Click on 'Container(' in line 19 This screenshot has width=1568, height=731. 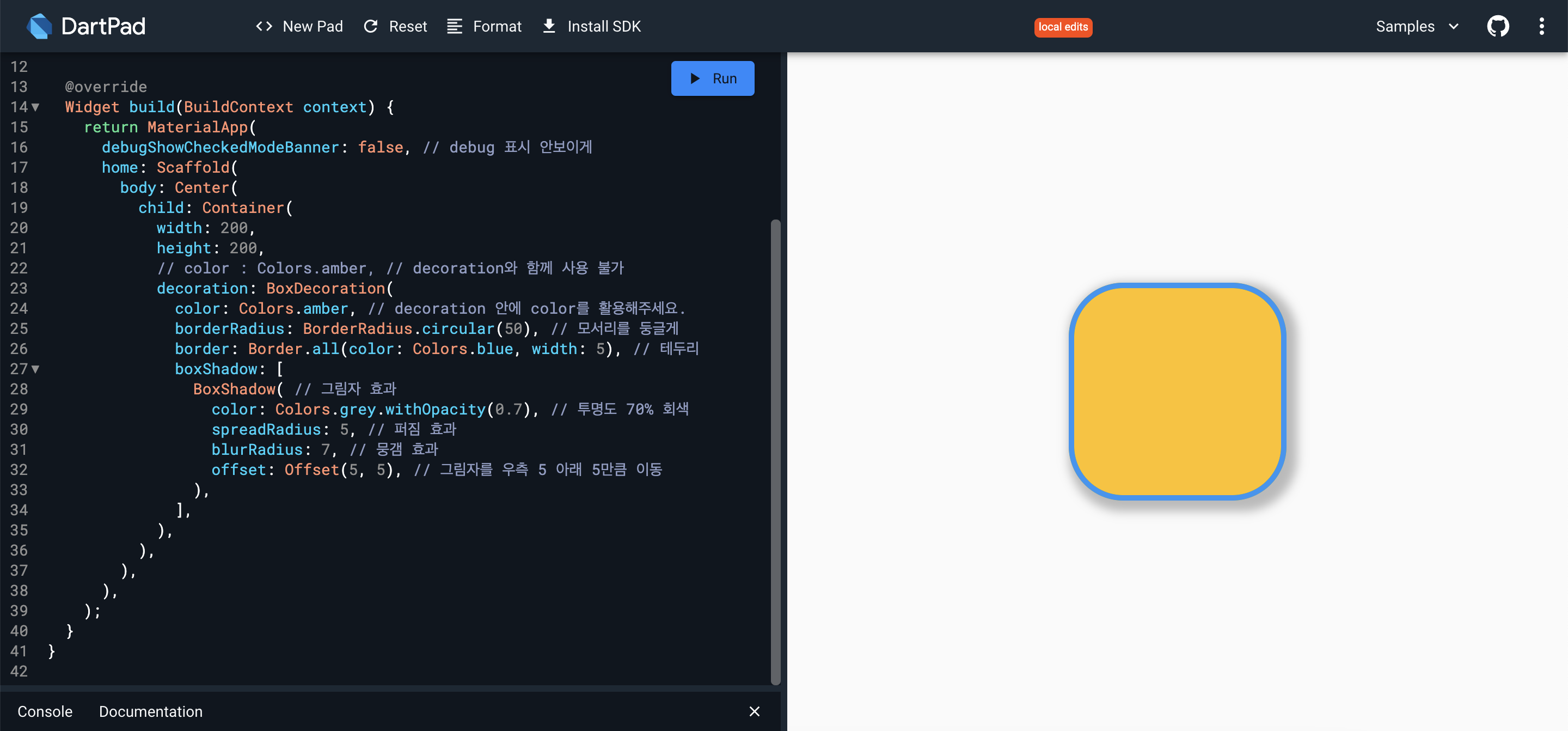click(x=247, y=208)
